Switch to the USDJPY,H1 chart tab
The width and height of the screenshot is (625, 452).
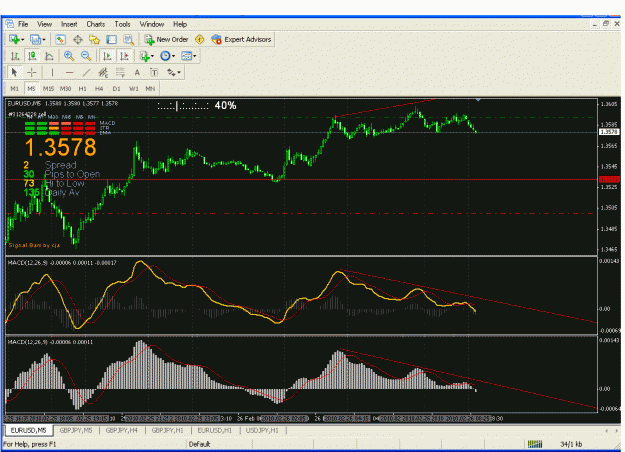[262, 430]
